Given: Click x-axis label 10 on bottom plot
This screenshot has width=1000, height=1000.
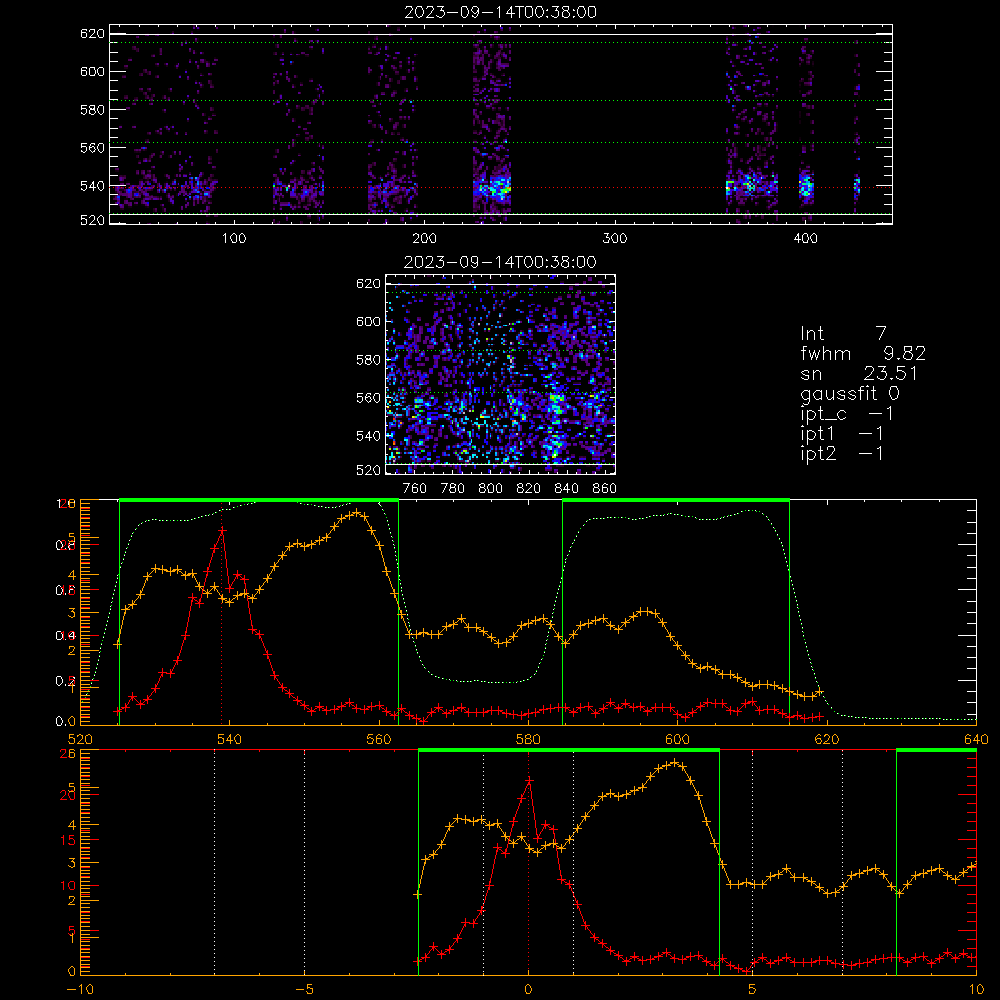Looking at the screenshot, I should (x=976, y=989).
